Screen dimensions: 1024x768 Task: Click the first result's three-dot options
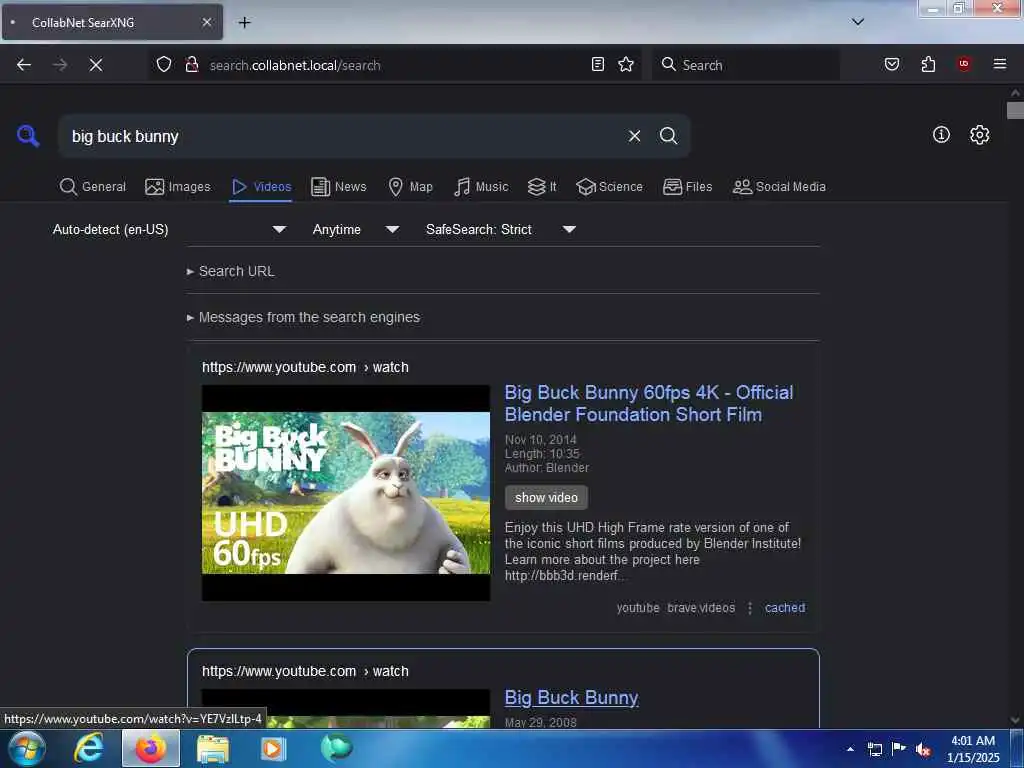point(750,608)
